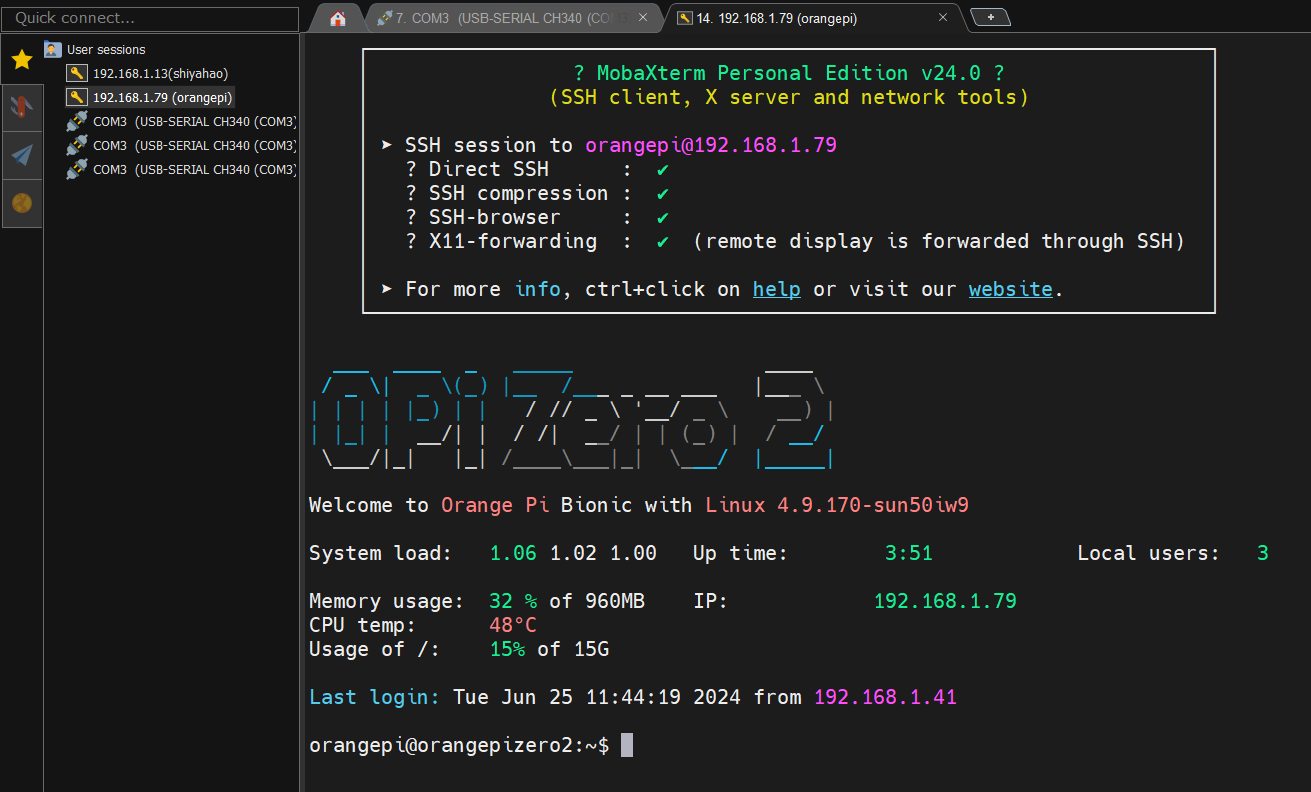Open the Sftp globe sidebar tab
This screenshot has width=1311, height=792.
pos(22,203)
